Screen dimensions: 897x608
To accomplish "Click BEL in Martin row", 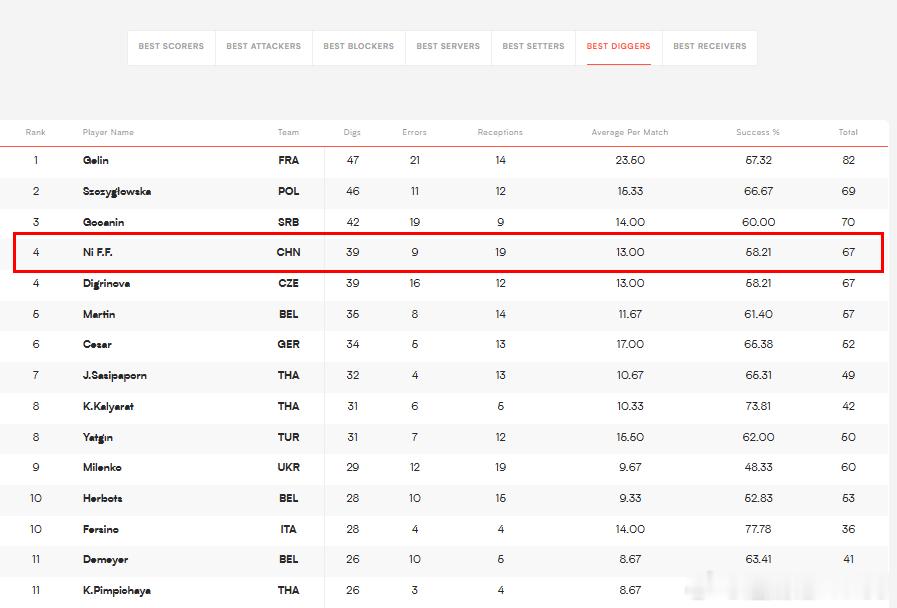I will 288,314.
